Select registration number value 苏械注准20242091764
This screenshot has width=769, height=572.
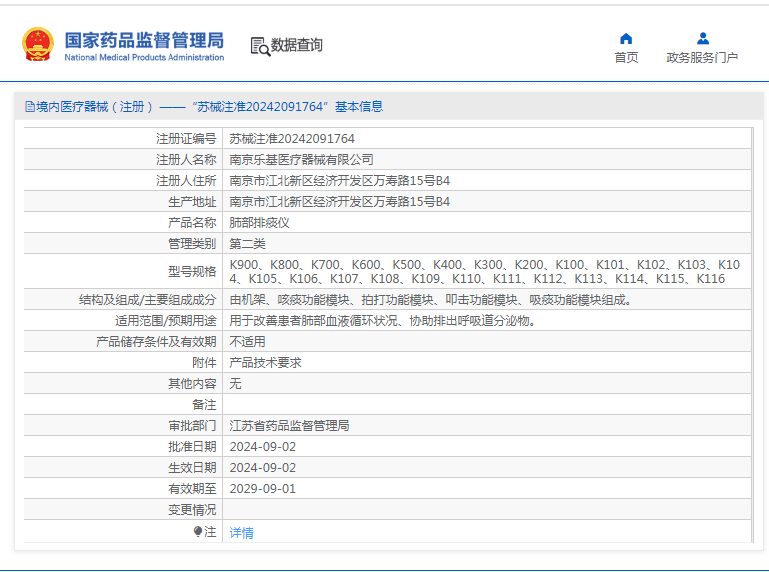[292, 139]
